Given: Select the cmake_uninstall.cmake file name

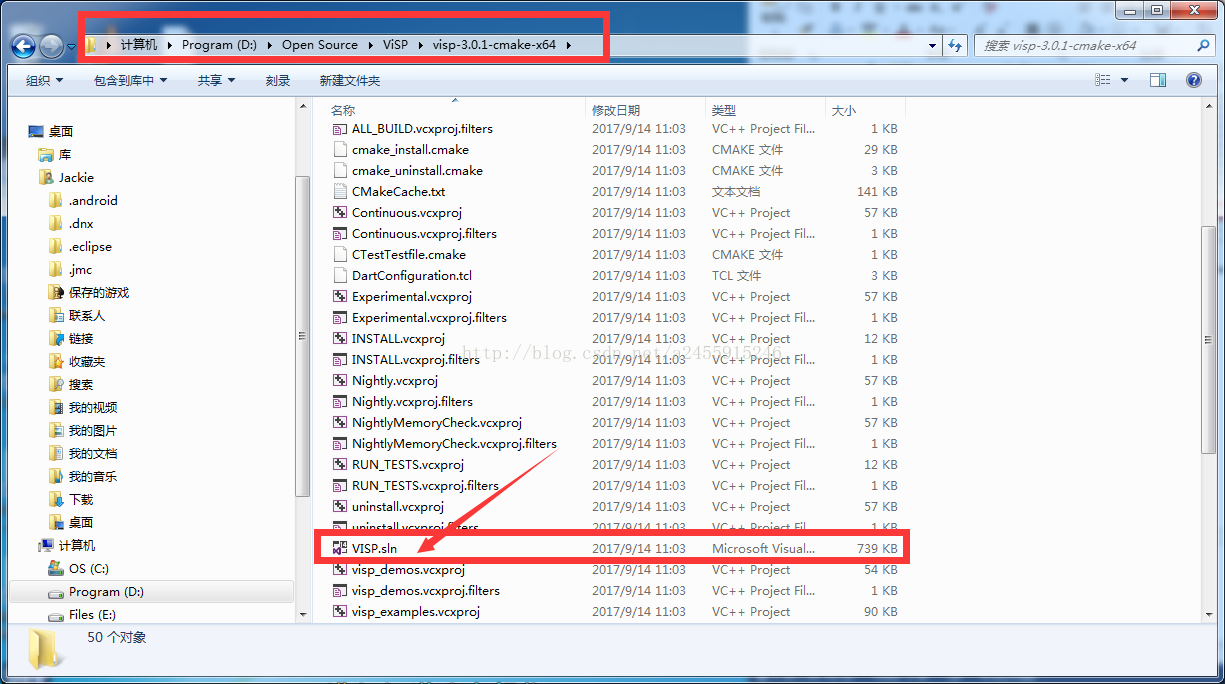Looking at the screenshot, I should tap(417, 170).
